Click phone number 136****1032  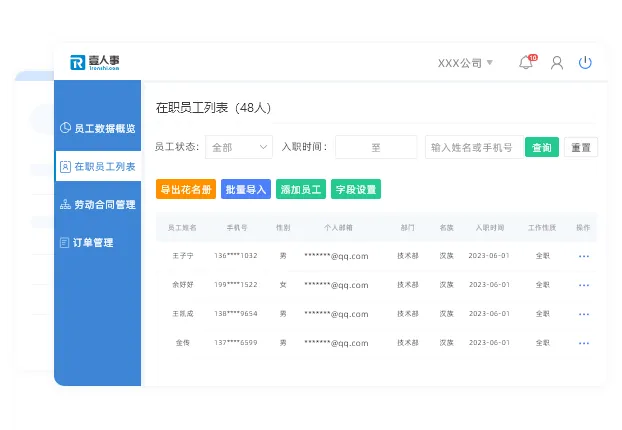pyautogui.click(x=236, y=256)
